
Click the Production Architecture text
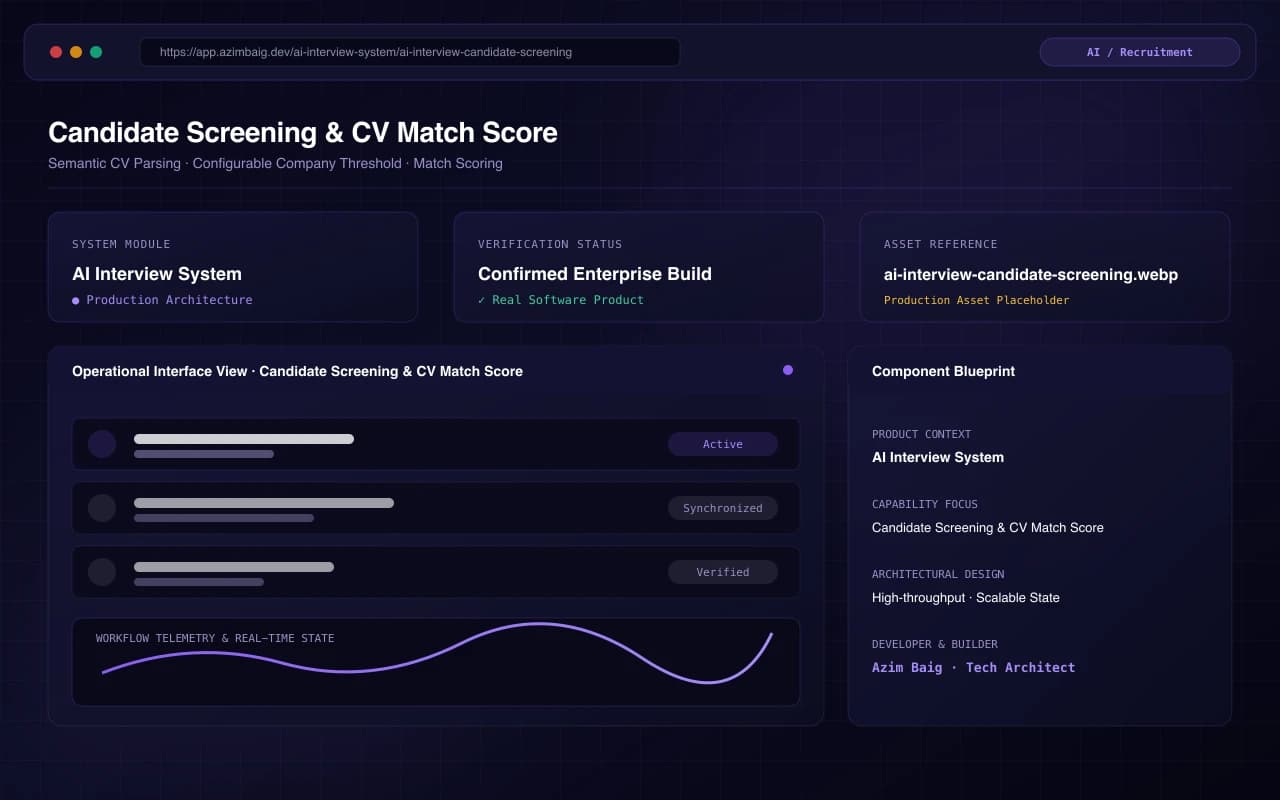[169, 300]
